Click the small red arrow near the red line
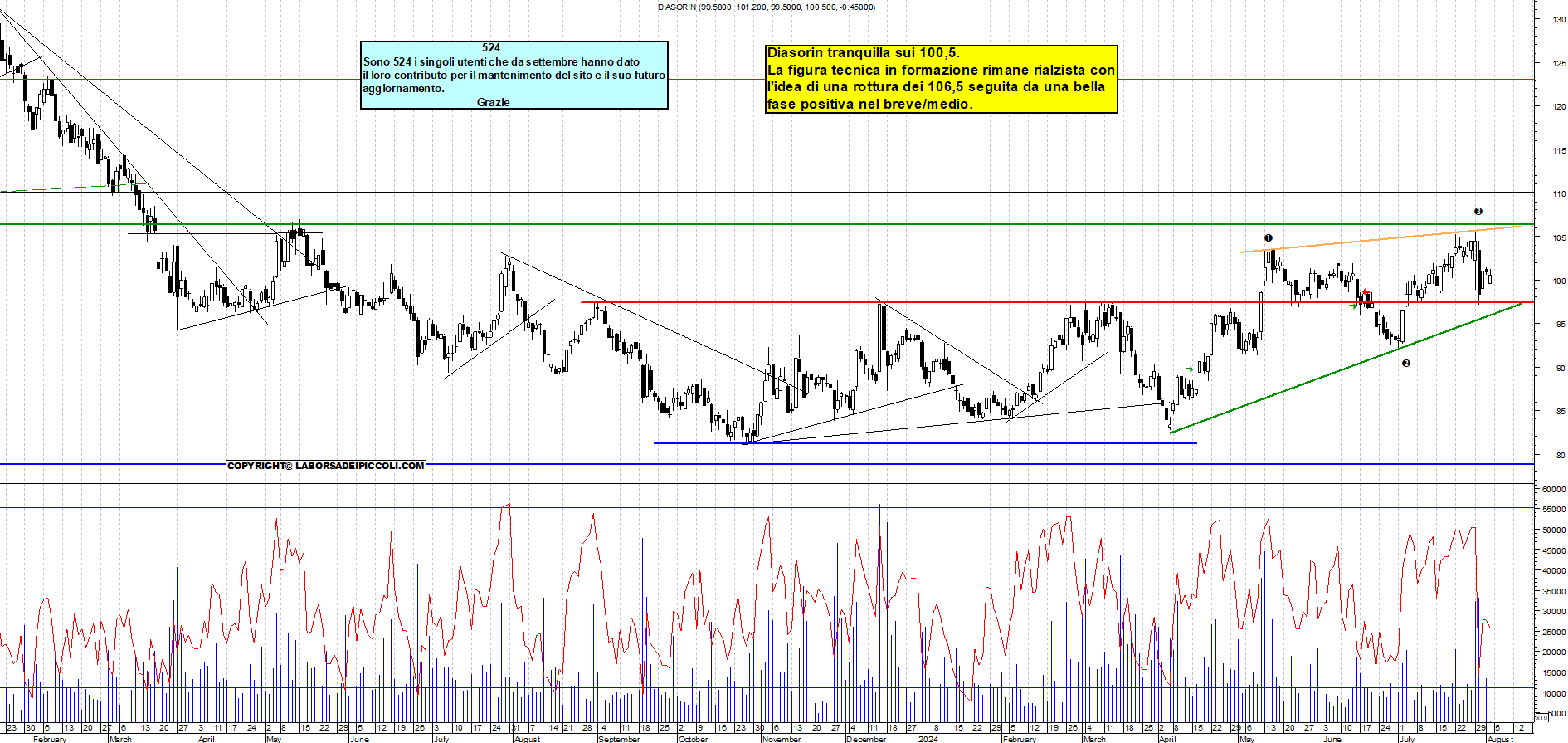The image size is (1568, 743). [1366, 292]
